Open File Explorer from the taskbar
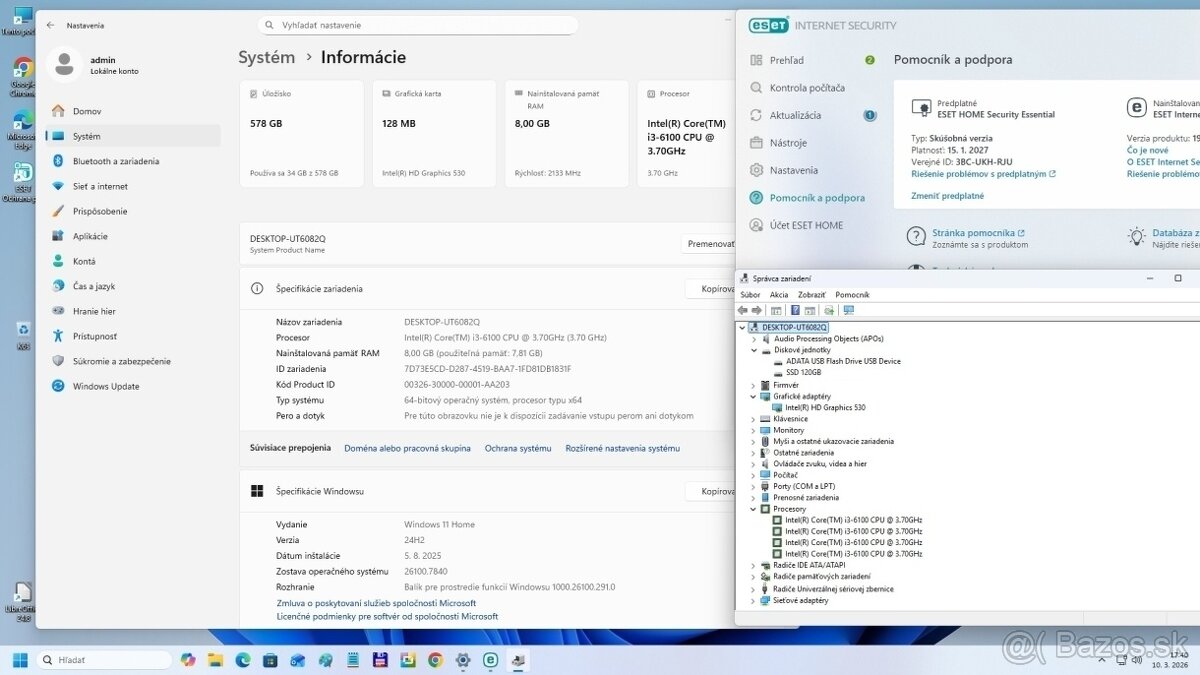Screen dimensions: 1200x675 coord(215,660)
